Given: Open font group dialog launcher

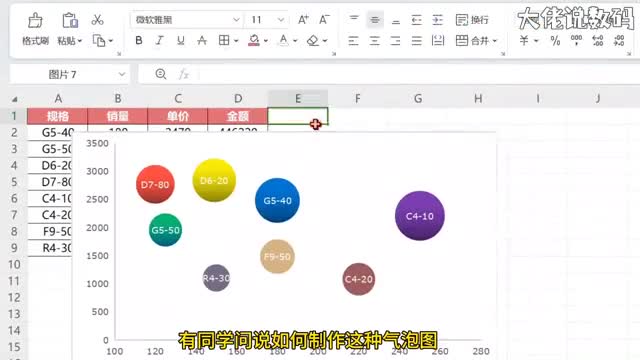Looking at the screenshot, I should tap(334, 54).
